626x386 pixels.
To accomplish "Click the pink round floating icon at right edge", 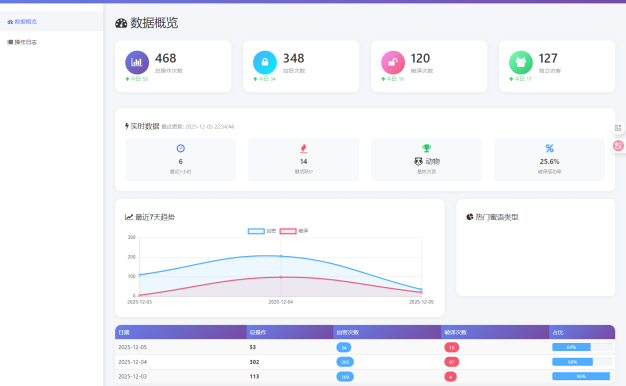I will pyautogui.click(x=618, y=146).
